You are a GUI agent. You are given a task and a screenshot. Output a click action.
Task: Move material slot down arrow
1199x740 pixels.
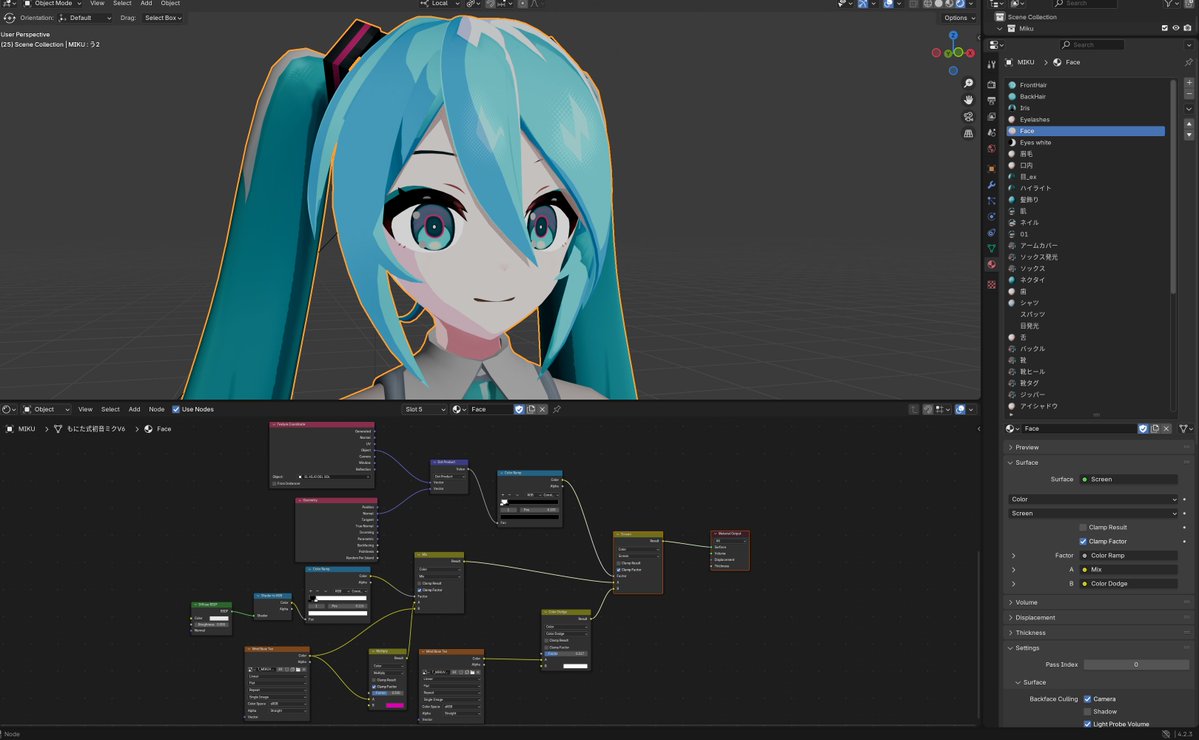click(1188, 135)
